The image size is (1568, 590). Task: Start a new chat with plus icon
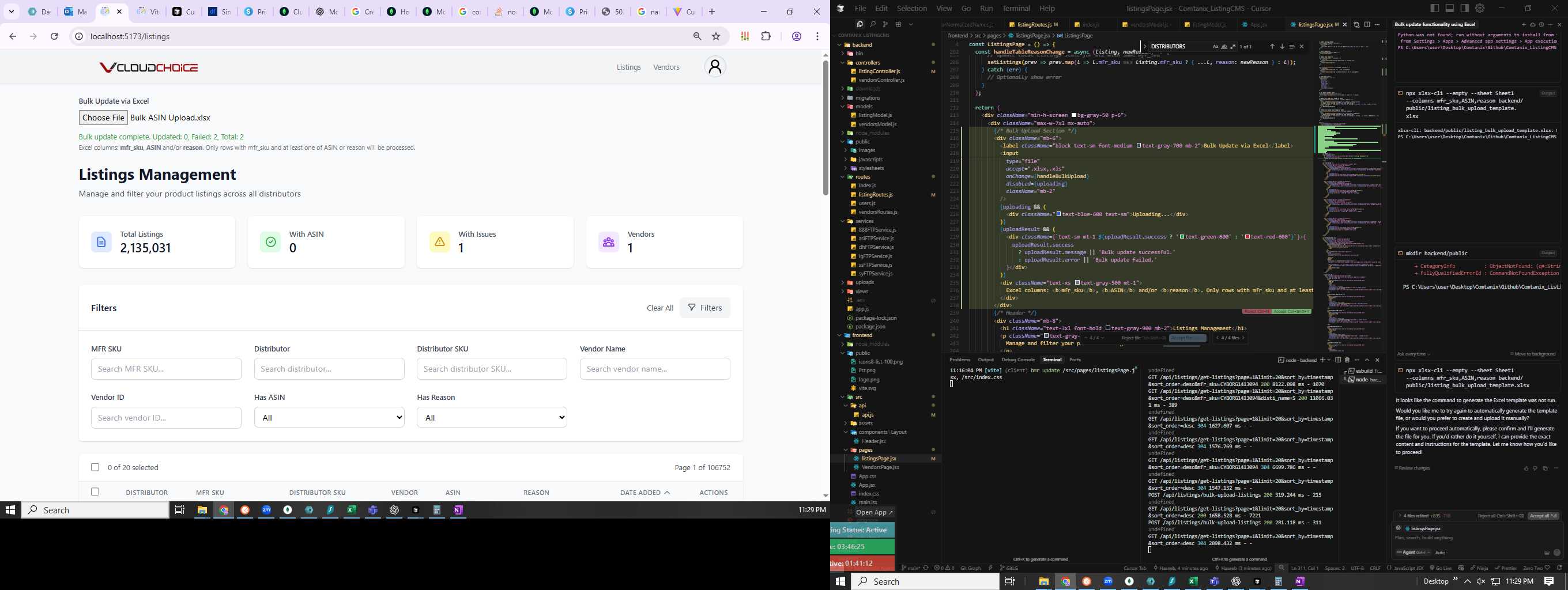(1524, 25)
